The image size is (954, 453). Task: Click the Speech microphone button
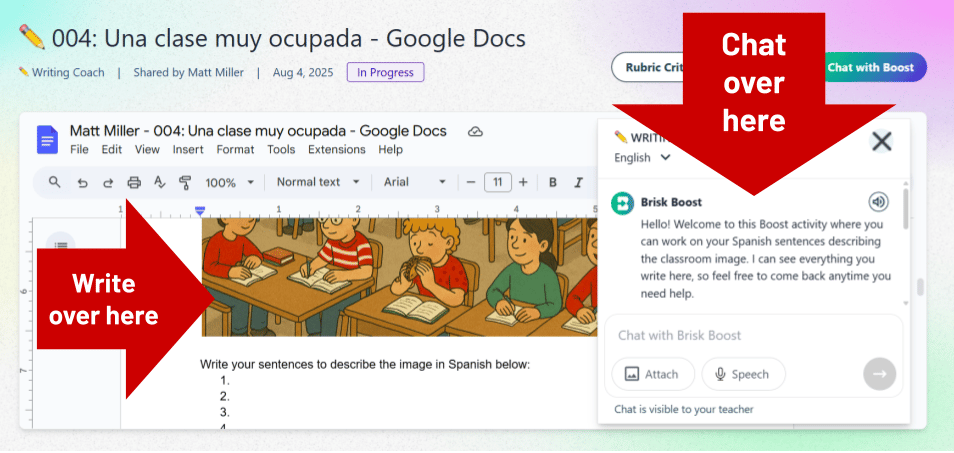pyautogui.click(x=743, y=374)
